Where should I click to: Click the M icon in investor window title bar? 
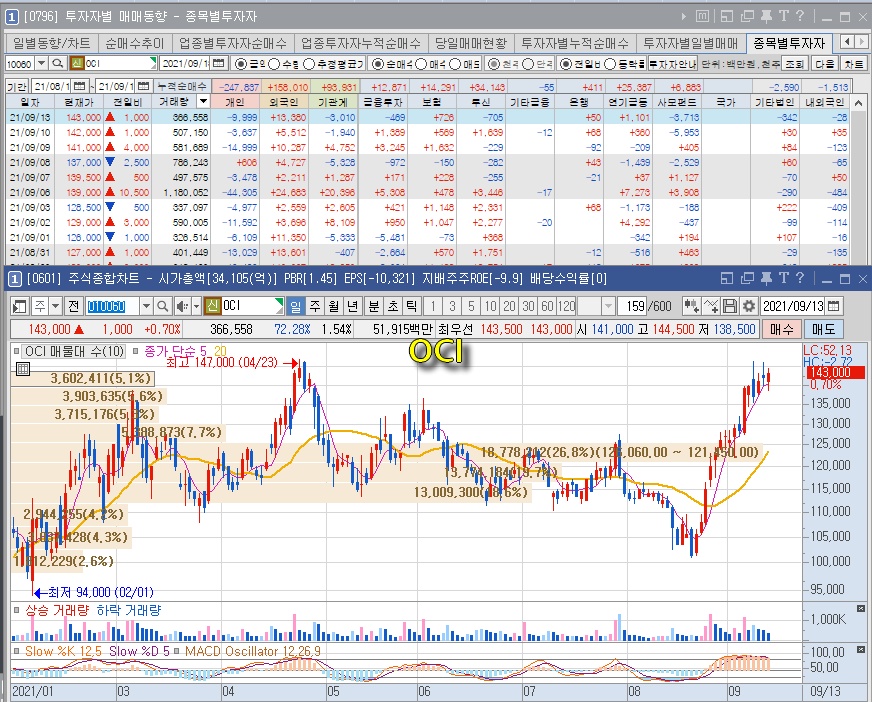point(702,16)
